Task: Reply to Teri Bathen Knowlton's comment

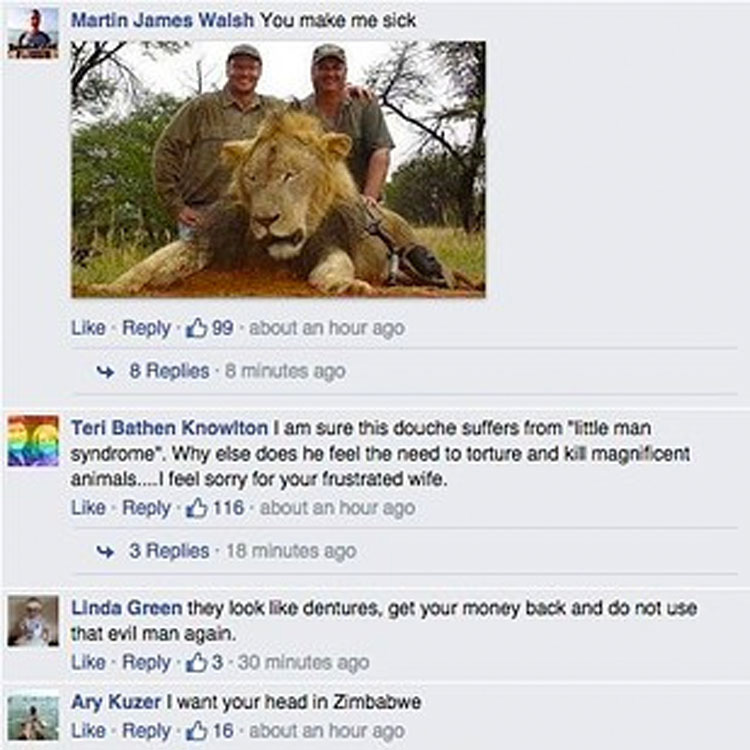Action: coord(146,508)
